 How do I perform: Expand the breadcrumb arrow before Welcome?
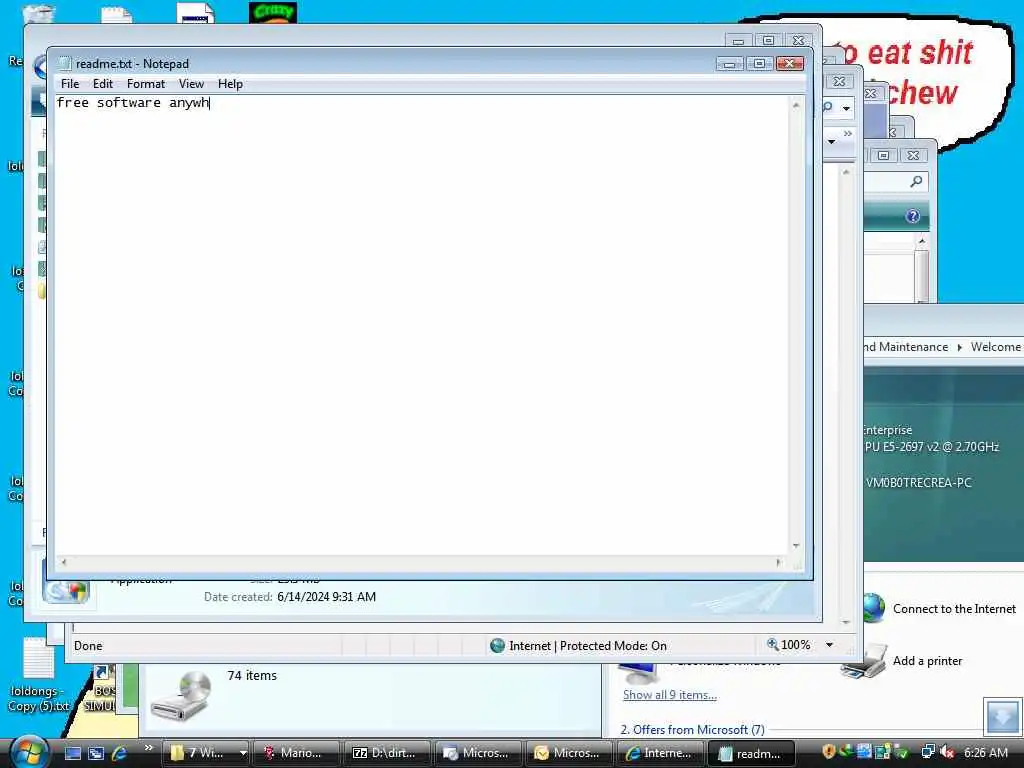pyautogui.click(x=959, y=347)
